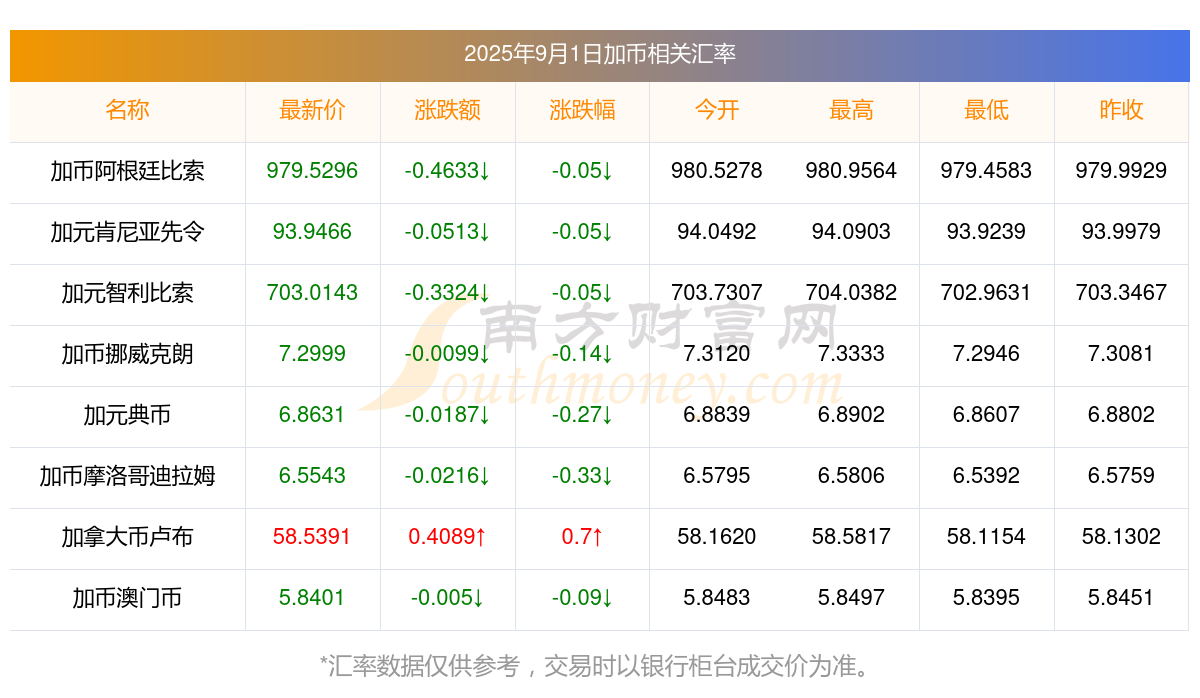Click lowest price 979.4583
The image size is (1200, 698).
[986, 171]
